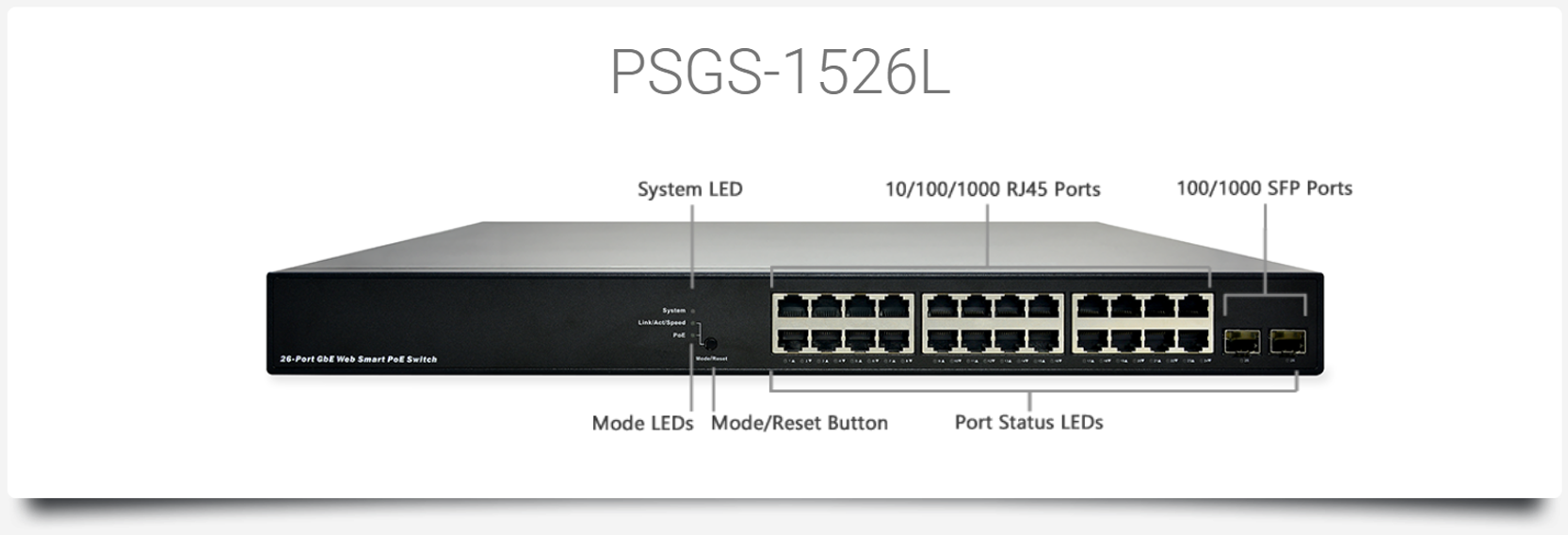The width and height of the screenshot is (1568, 535).
Task: Click the bottom-left RJ45 port
Action: pyautogui.click(x=791, y=337)
